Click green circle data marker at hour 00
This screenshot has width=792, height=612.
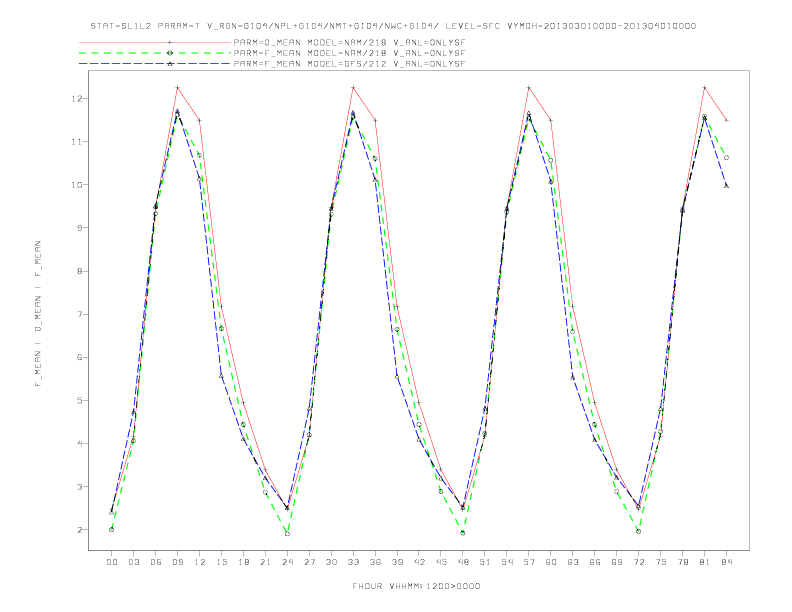pos(112,530)
